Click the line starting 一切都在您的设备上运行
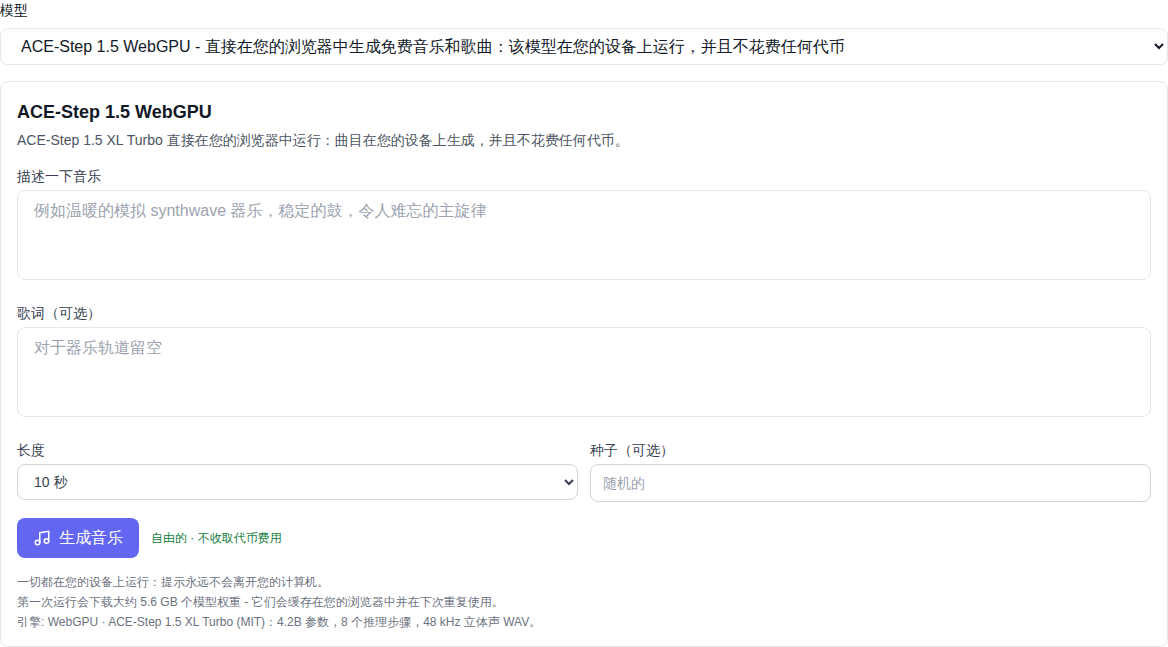1168x647 pixels. pyautogui.click(x=173, y=582)
